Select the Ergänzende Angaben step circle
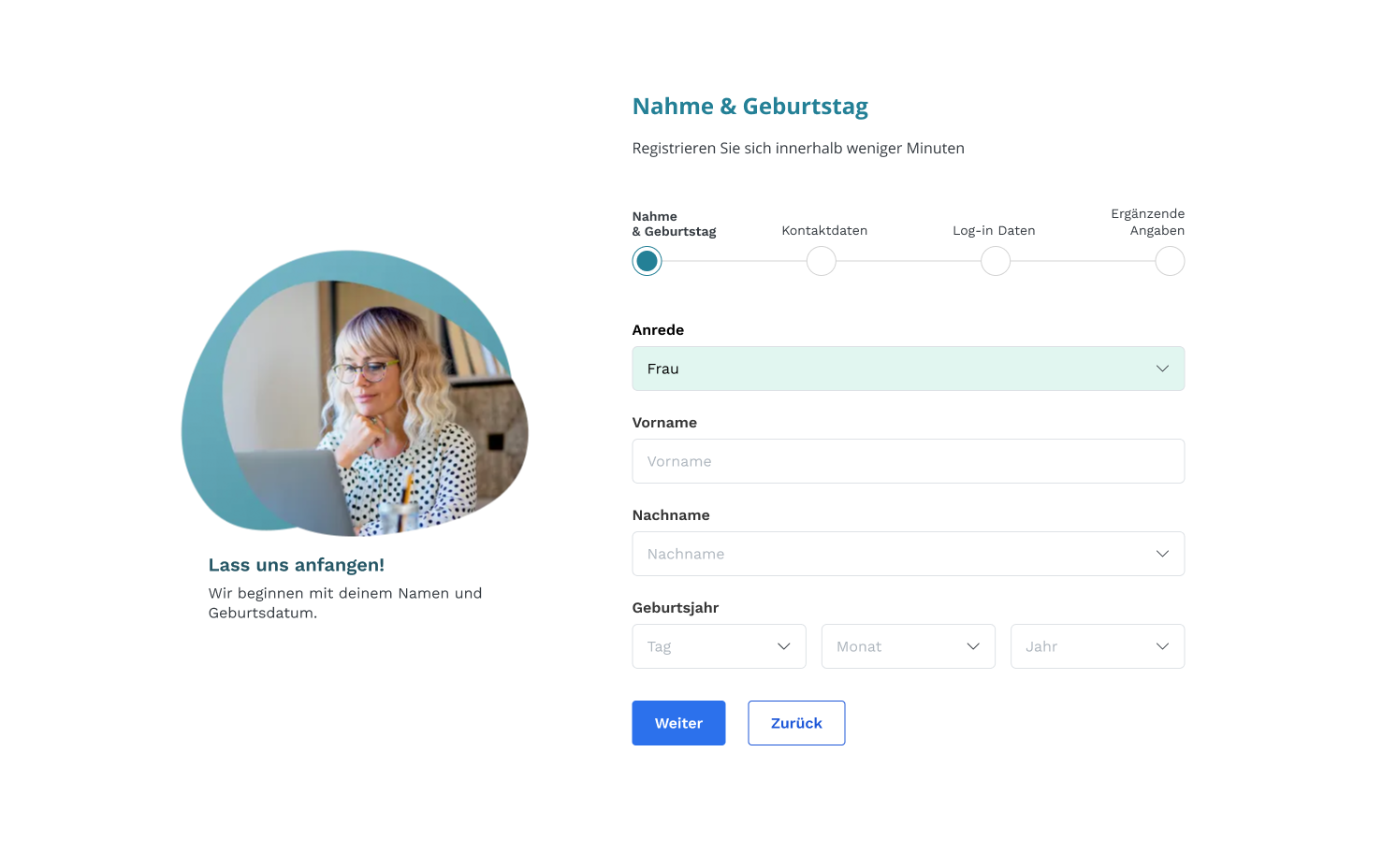 click(1170, 261)
